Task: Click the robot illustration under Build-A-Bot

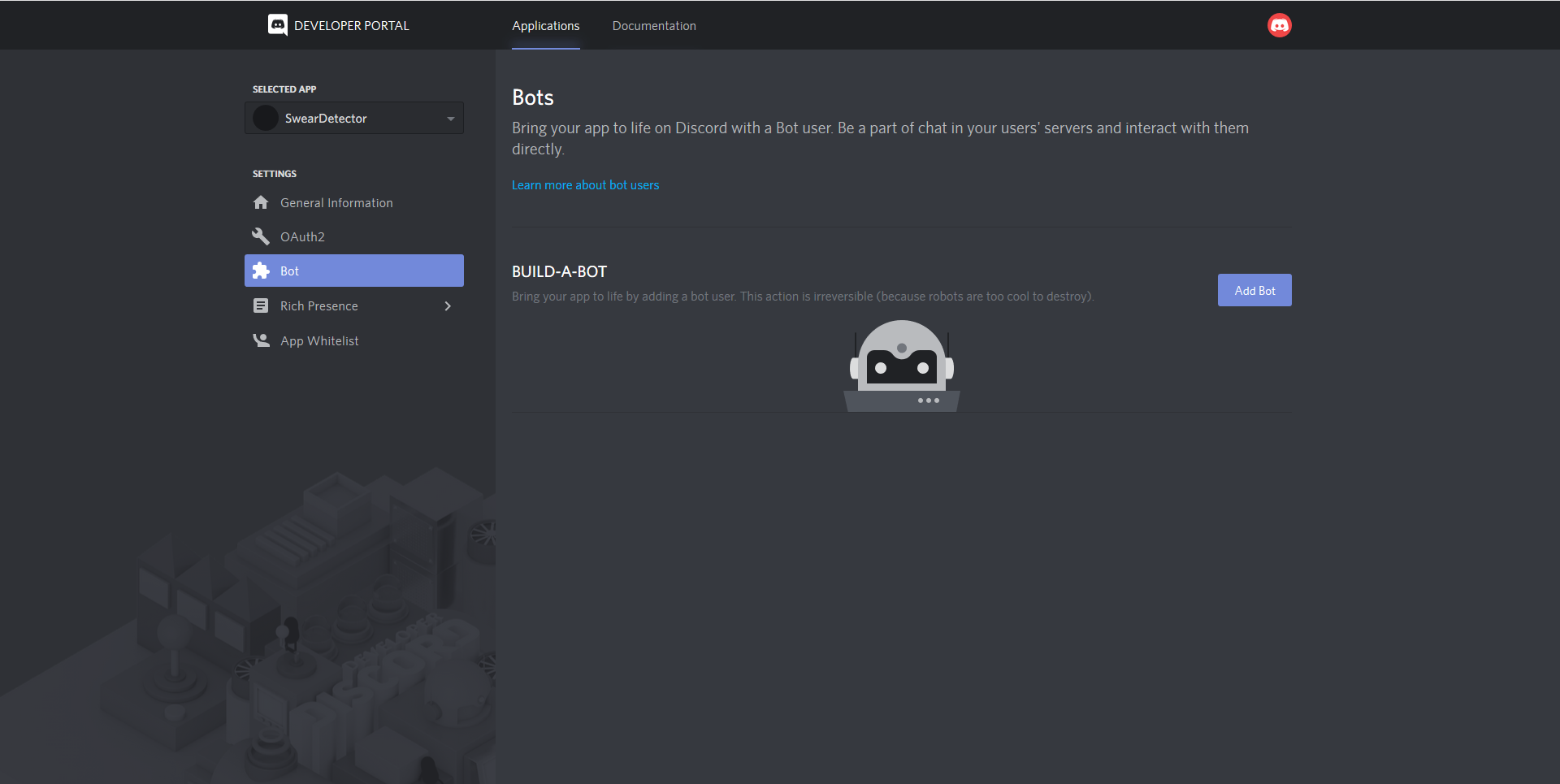Action: pyautogui.click(x=902, y=366)
